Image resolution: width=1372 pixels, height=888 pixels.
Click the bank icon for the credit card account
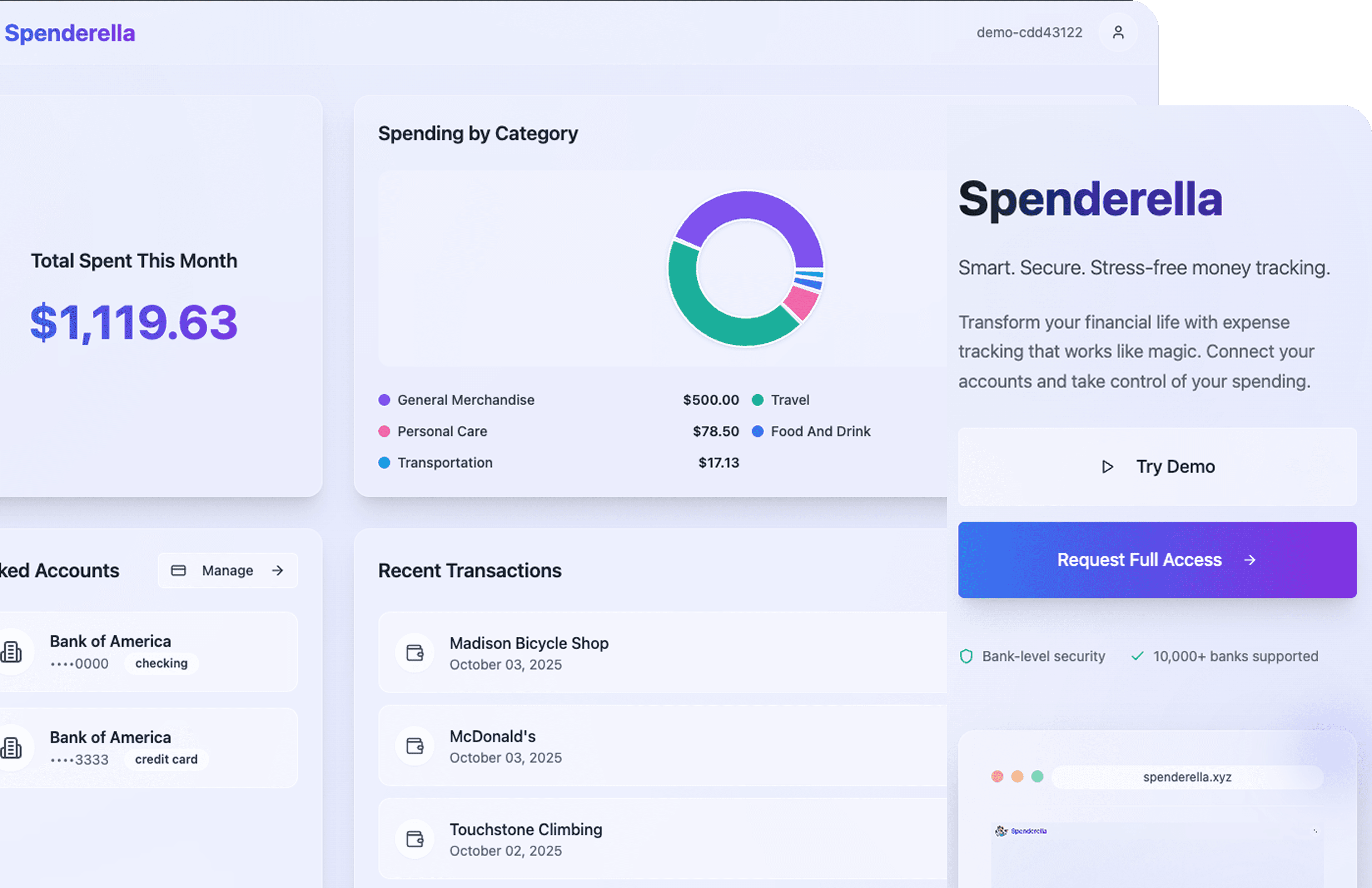point(11,748)
